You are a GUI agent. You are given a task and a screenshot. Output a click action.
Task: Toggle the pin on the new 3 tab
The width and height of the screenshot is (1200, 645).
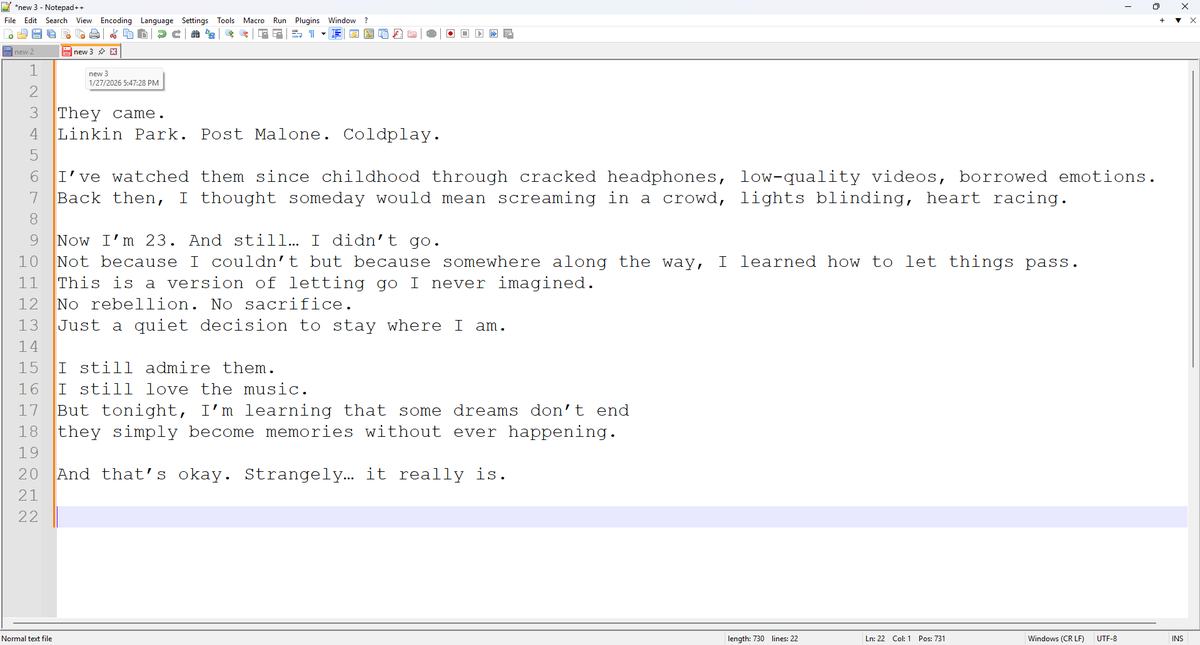102,51
